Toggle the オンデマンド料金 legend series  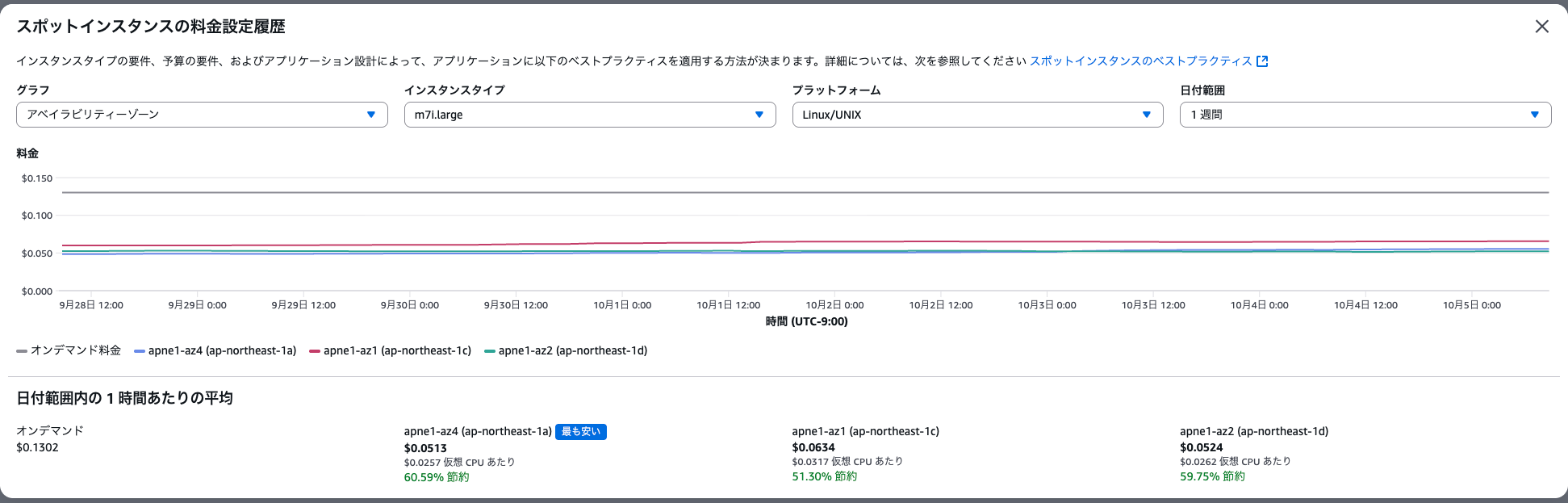[x=69, y=350]
